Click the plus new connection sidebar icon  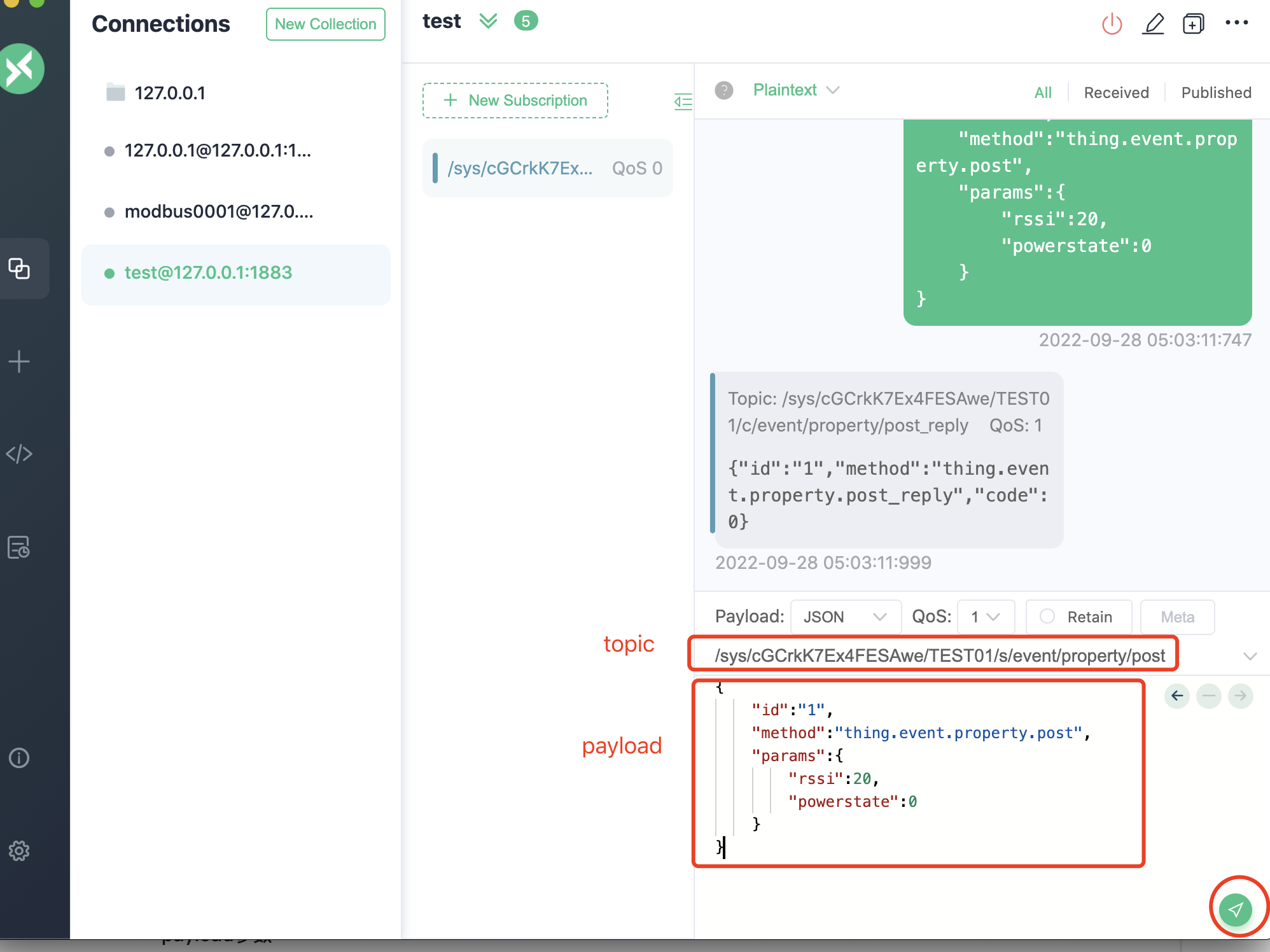[19, 361]
